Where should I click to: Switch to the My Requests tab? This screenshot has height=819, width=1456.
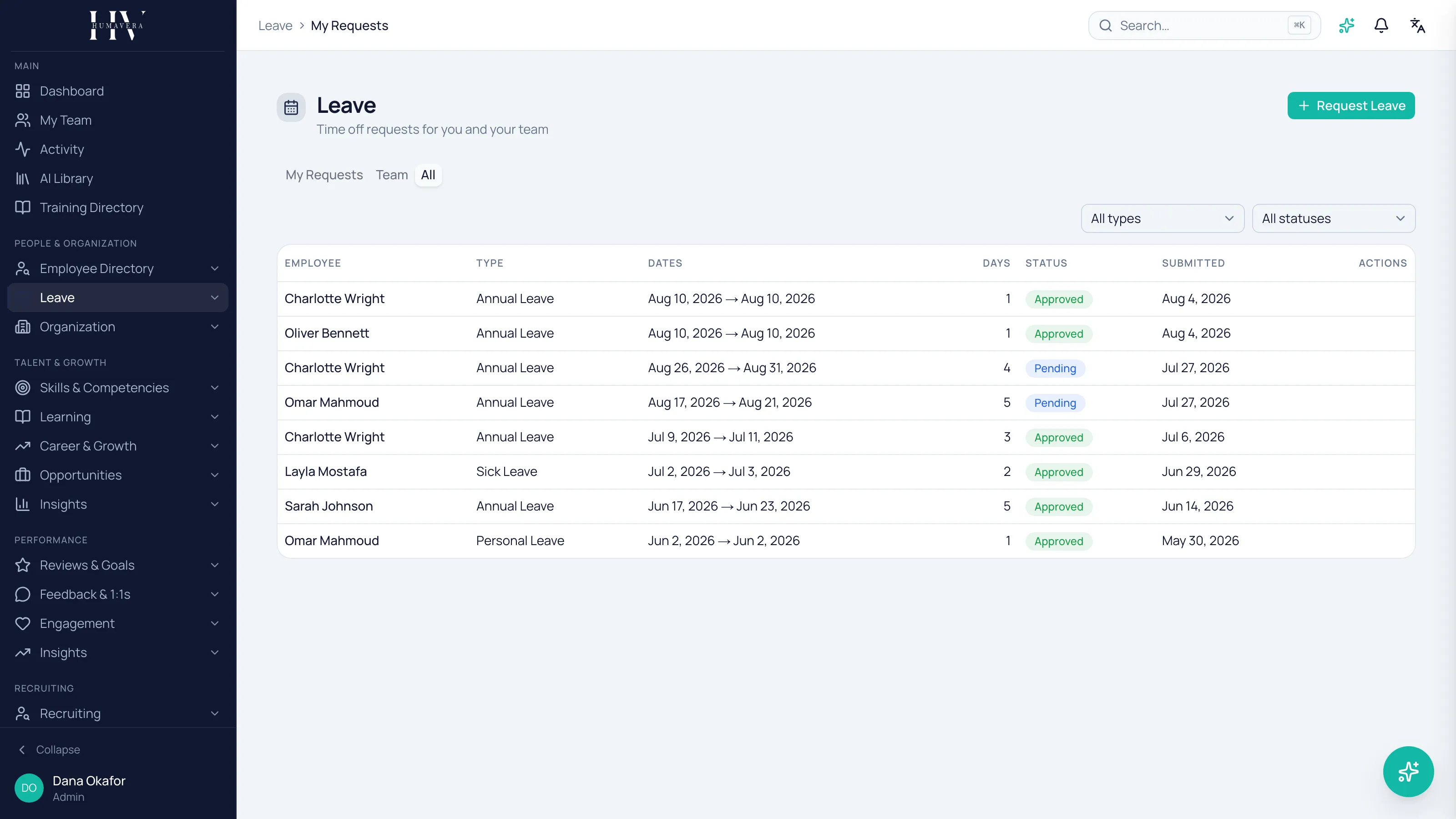(324, 175)
